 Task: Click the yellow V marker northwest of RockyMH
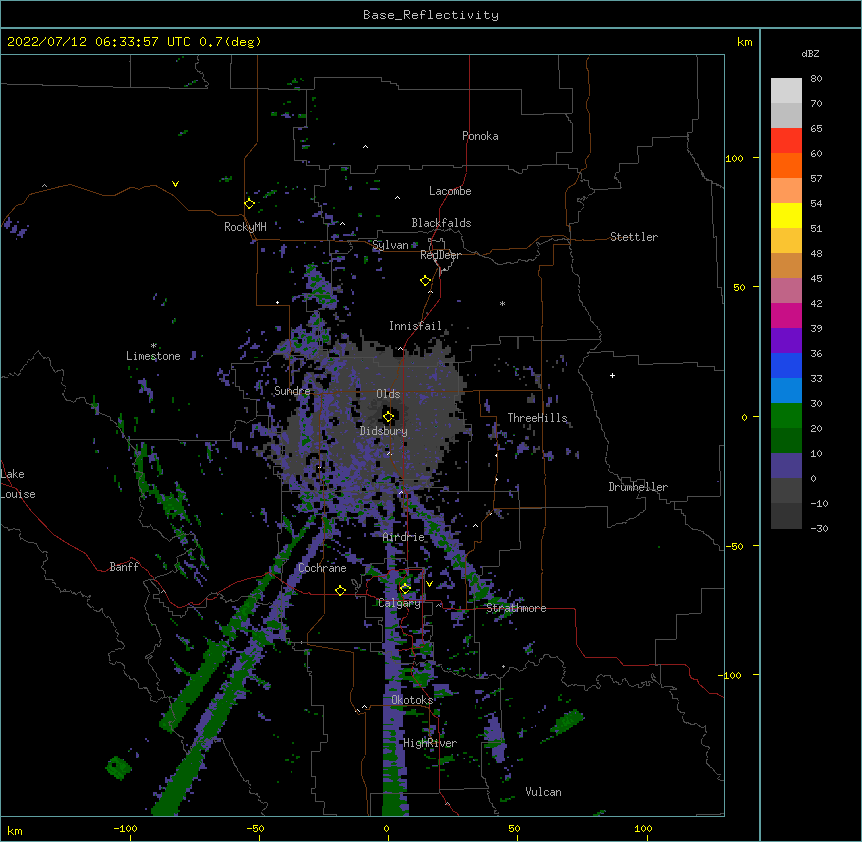pyautogui.click(x=175, y=184)
